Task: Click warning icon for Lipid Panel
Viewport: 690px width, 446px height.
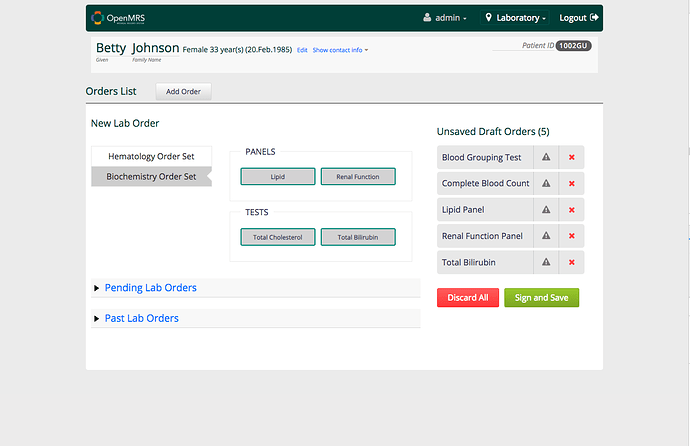Action: (x=546, y=210)
